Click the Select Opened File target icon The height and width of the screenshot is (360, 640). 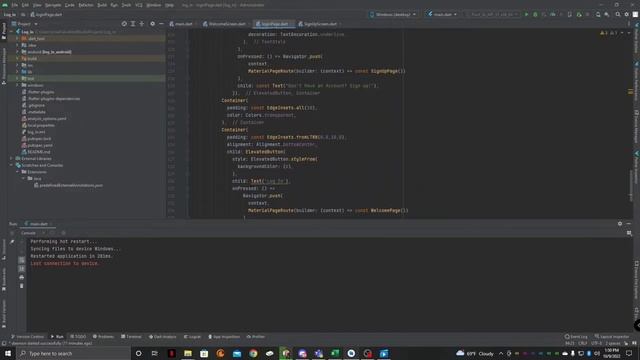[x=124, y=24]
